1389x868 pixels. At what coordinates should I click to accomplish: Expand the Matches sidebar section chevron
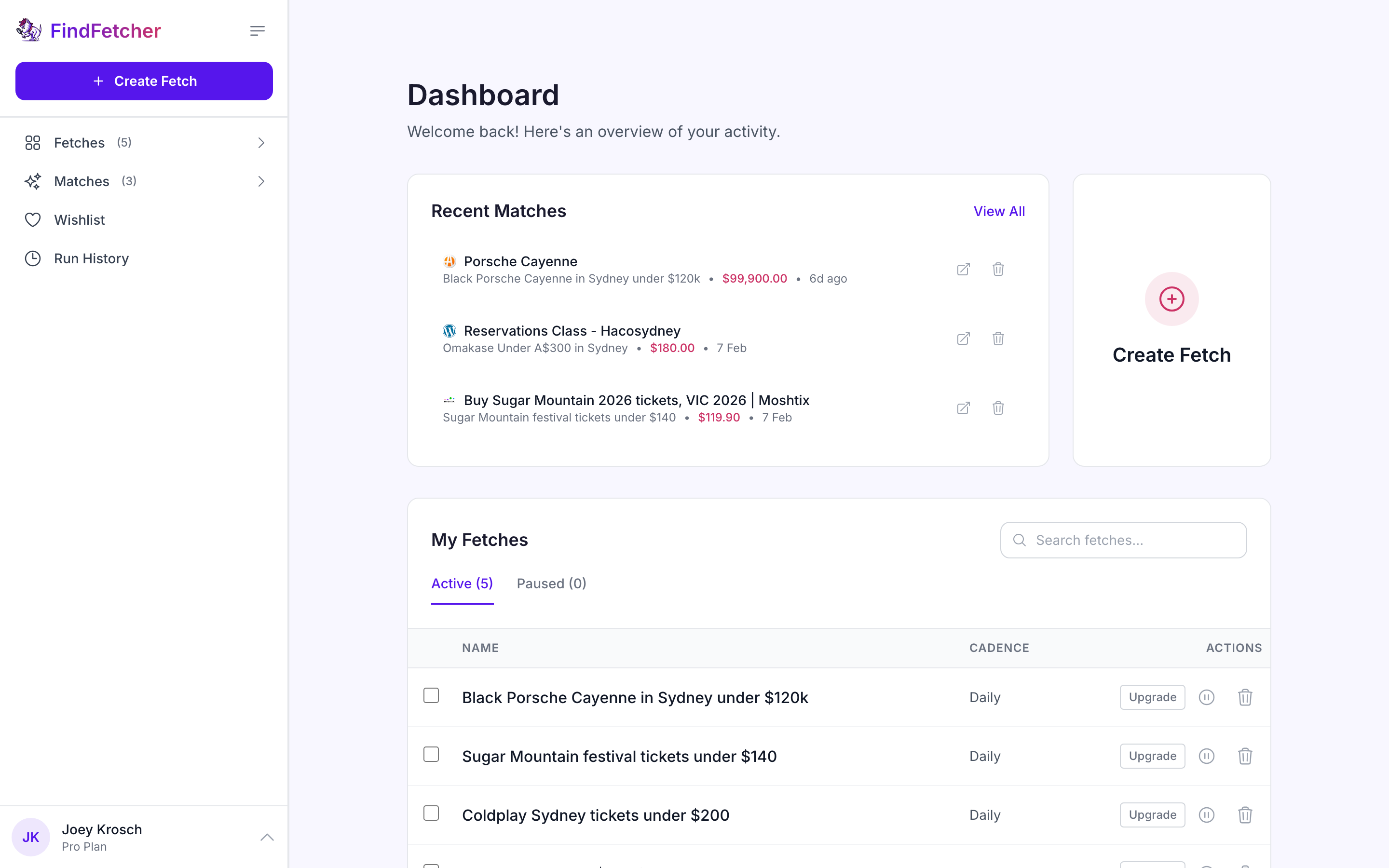click(x=261, y=181)
